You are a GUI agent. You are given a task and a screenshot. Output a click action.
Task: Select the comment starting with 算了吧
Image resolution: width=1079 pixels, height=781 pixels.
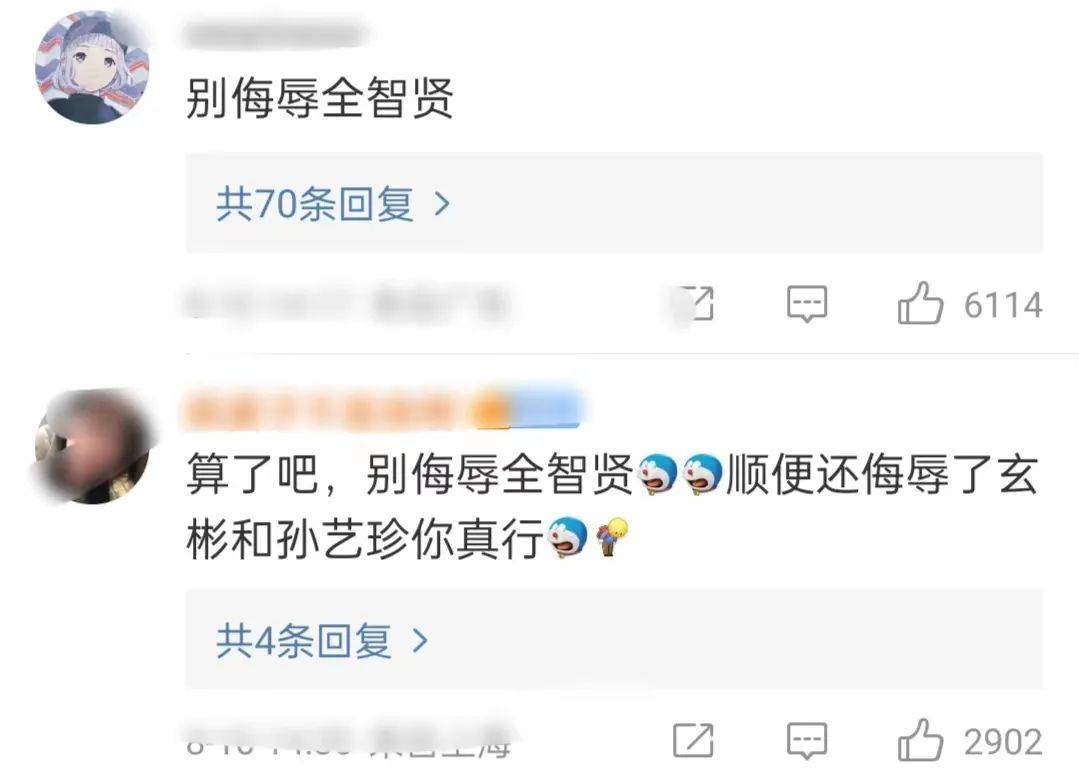point(612,506)
